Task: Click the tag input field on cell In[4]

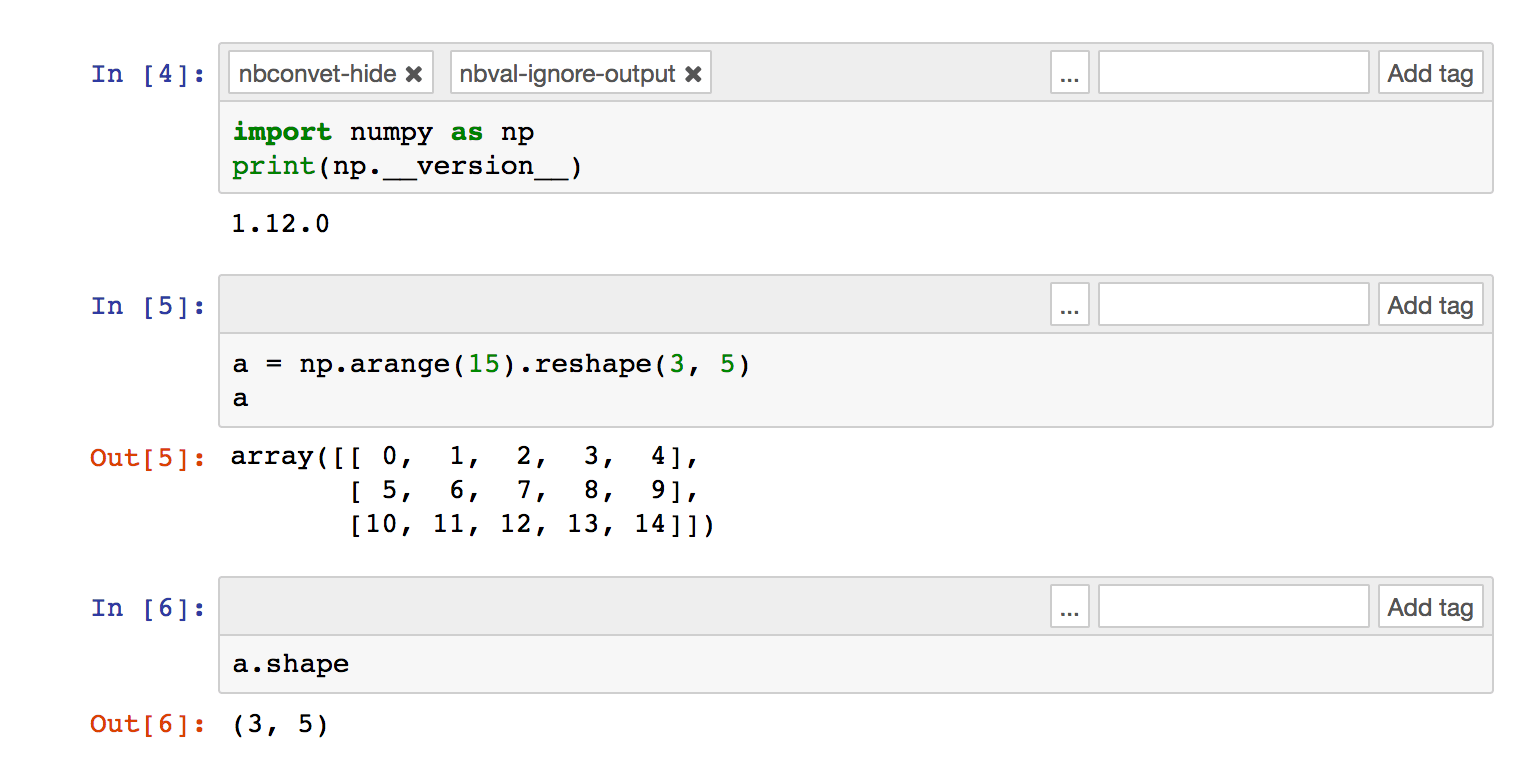Action: [1233, 71]
